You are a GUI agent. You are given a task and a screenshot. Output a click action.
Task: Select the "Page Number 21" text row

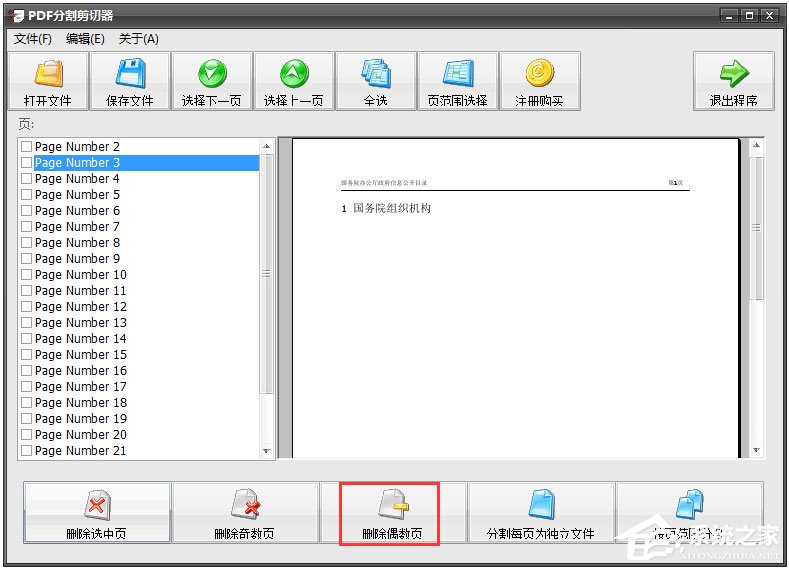(x=81, y=451)
